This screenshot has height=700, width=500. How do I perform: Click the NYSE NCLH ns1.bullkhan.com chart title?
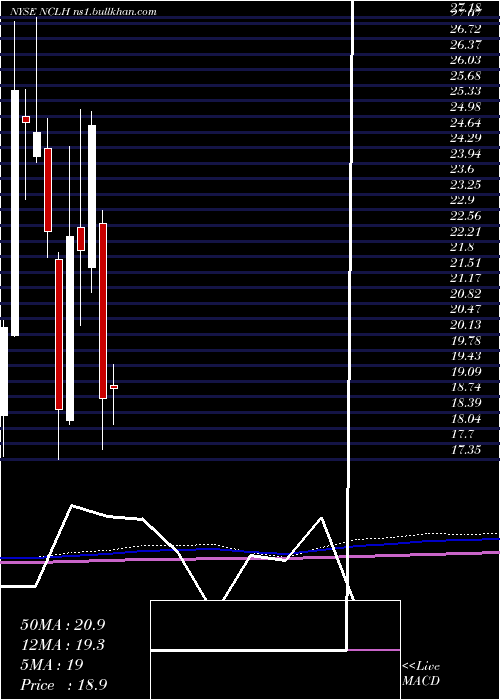pos(83,12)
